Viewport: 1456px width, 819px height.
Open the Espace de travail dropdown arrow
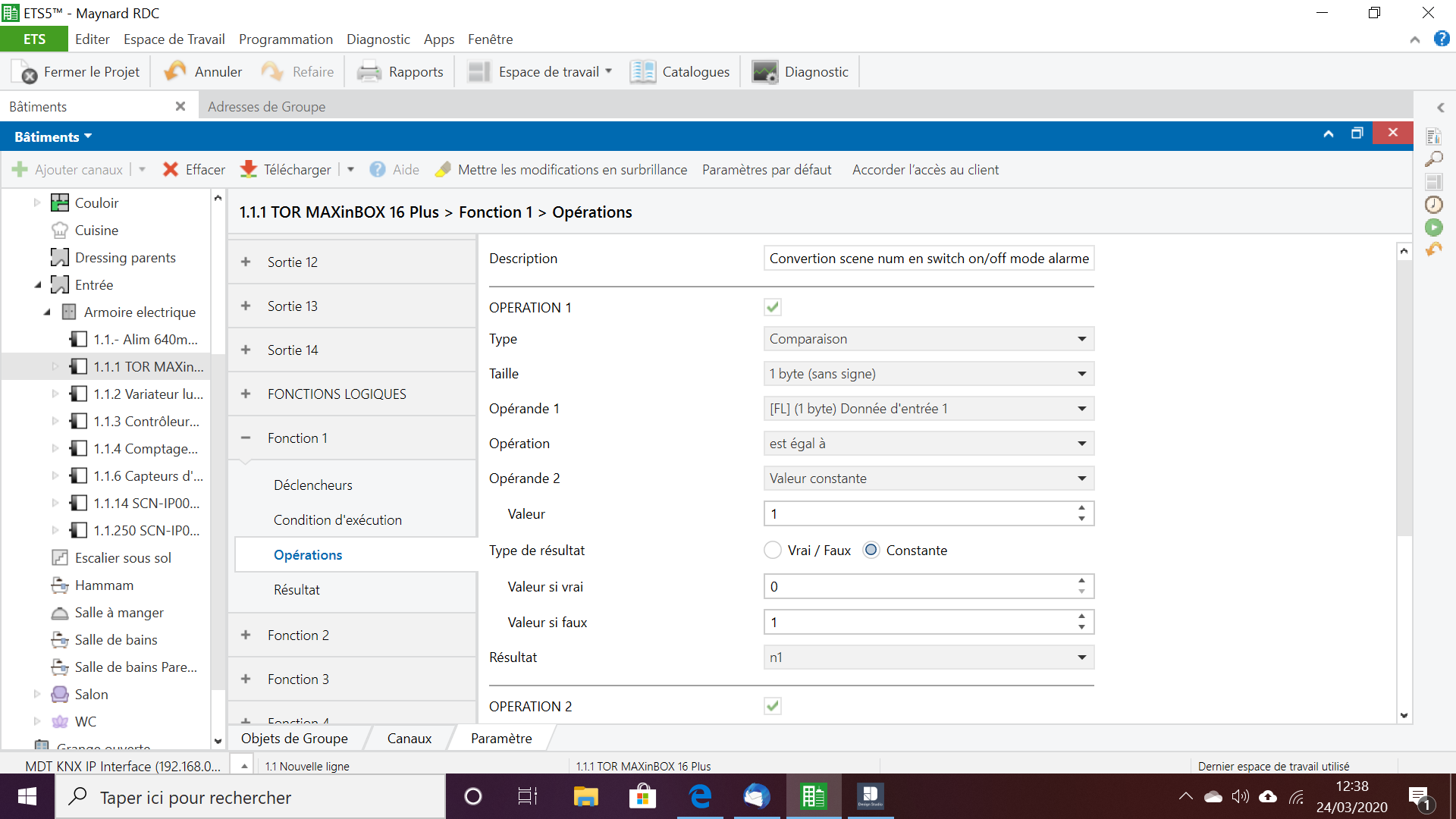pos(608,71)
